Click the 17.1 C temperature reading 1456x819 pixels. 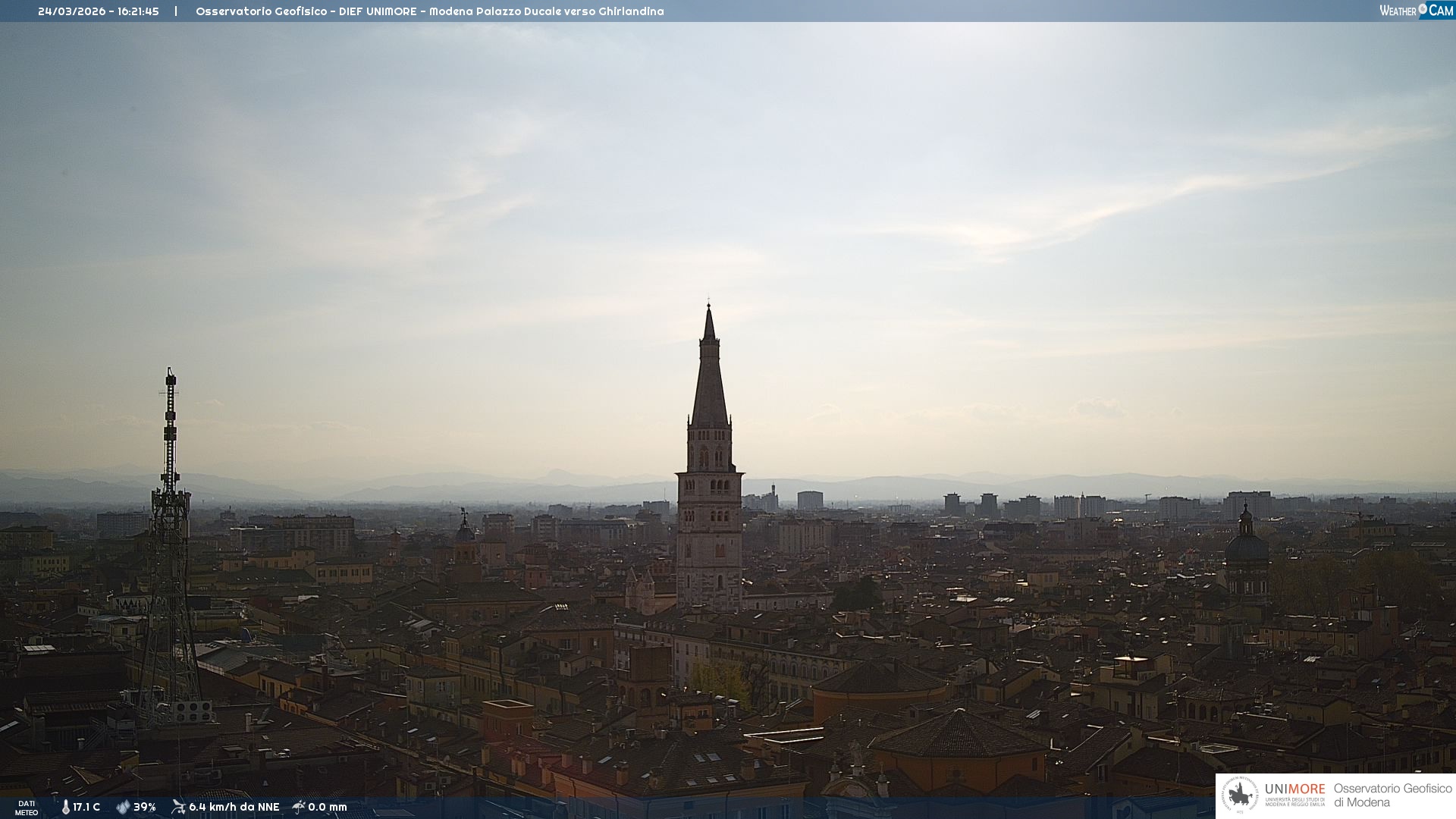86,807
